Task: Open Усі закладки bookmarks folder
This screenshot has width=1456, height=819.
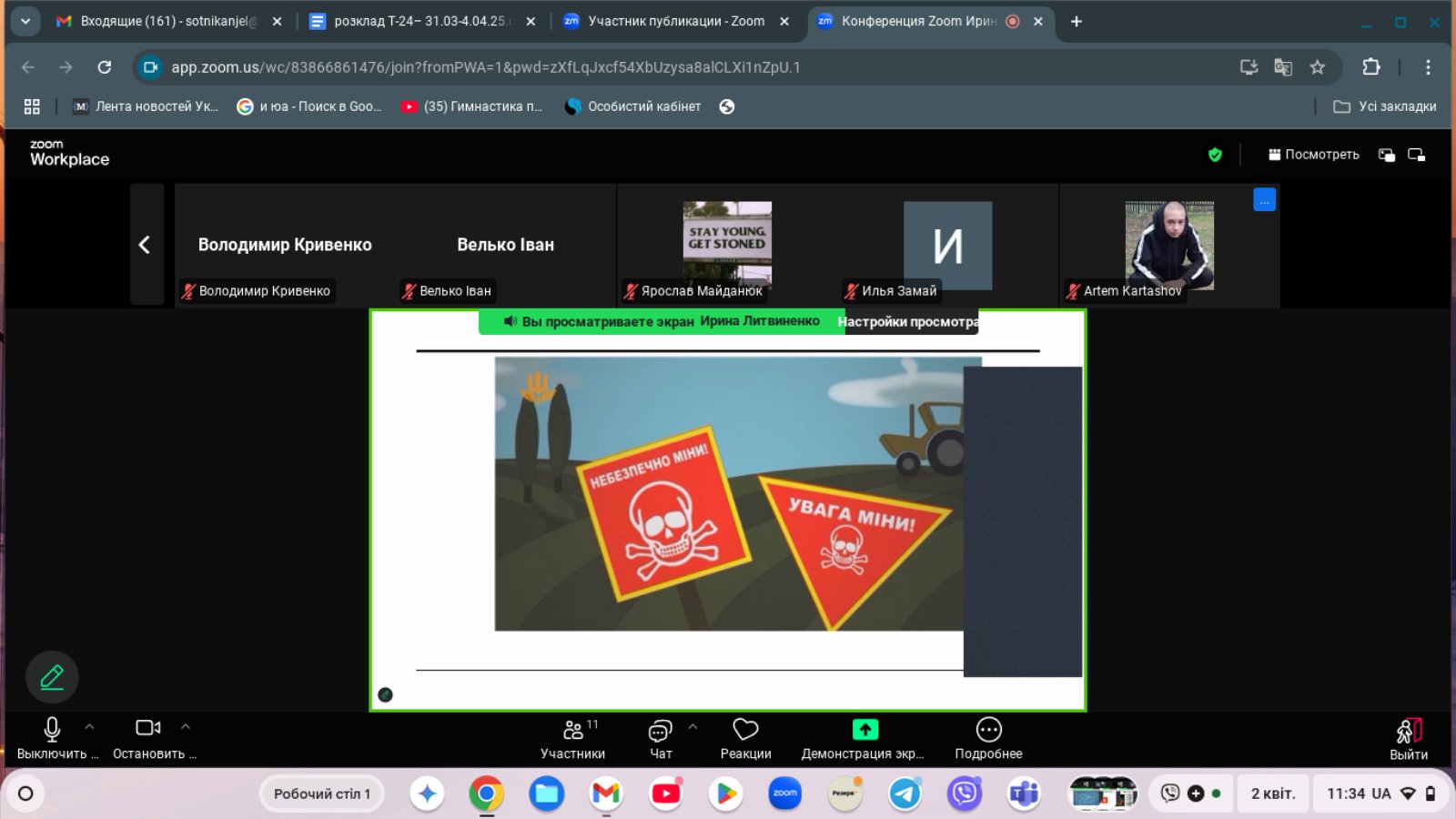Action: [x=1385, y=106]
